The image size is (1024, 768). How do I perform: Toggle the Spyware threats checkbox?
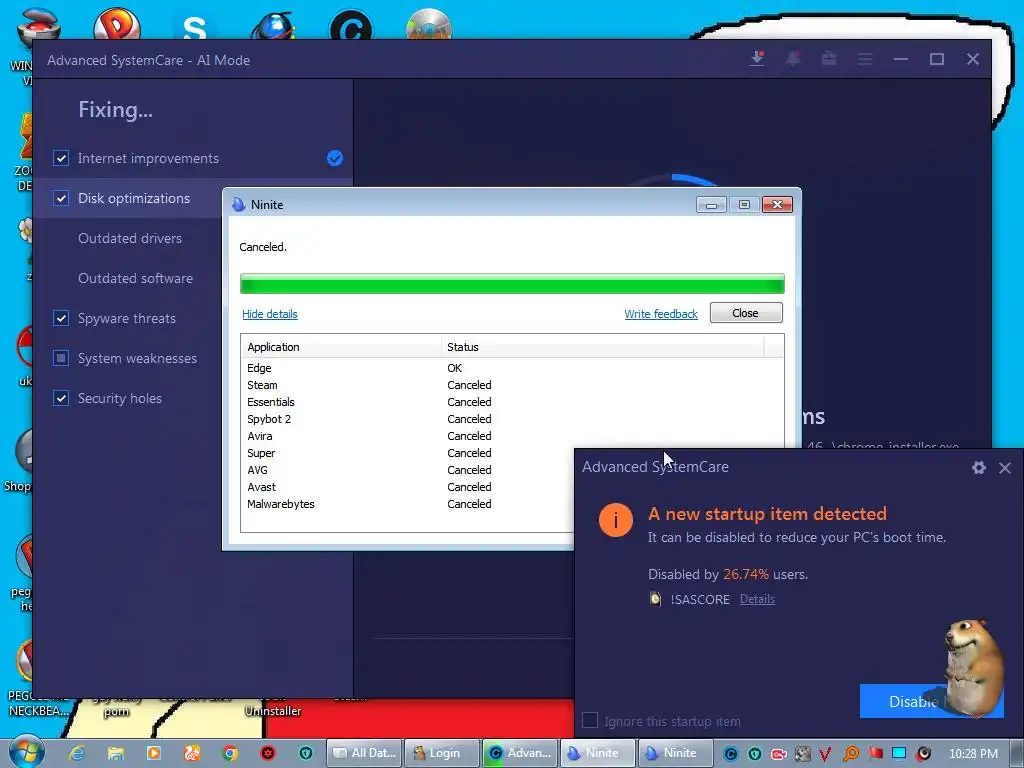61,318
